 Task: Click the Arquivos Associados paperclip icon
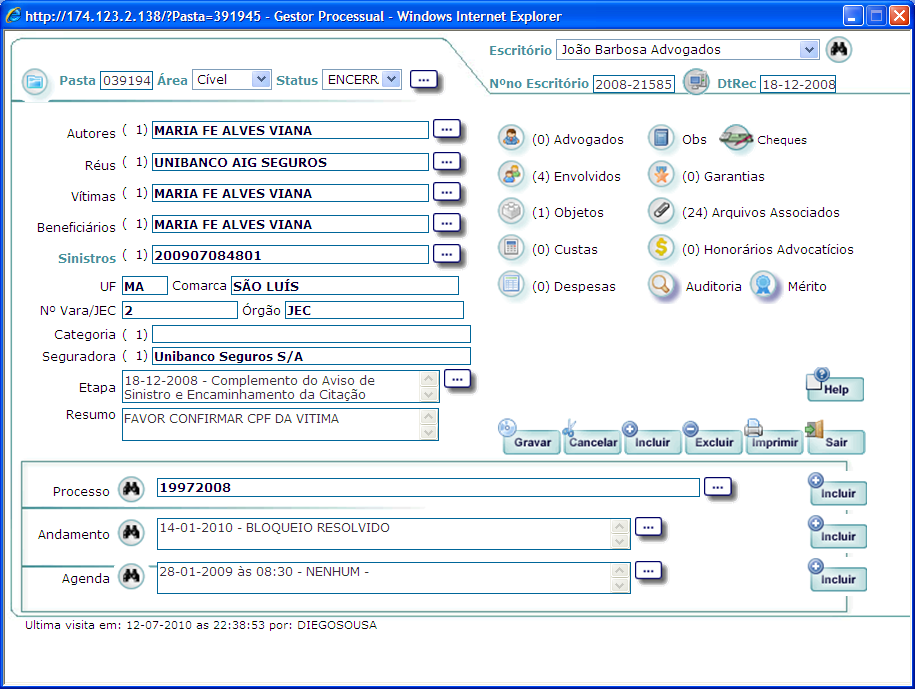tap(661, 211)
